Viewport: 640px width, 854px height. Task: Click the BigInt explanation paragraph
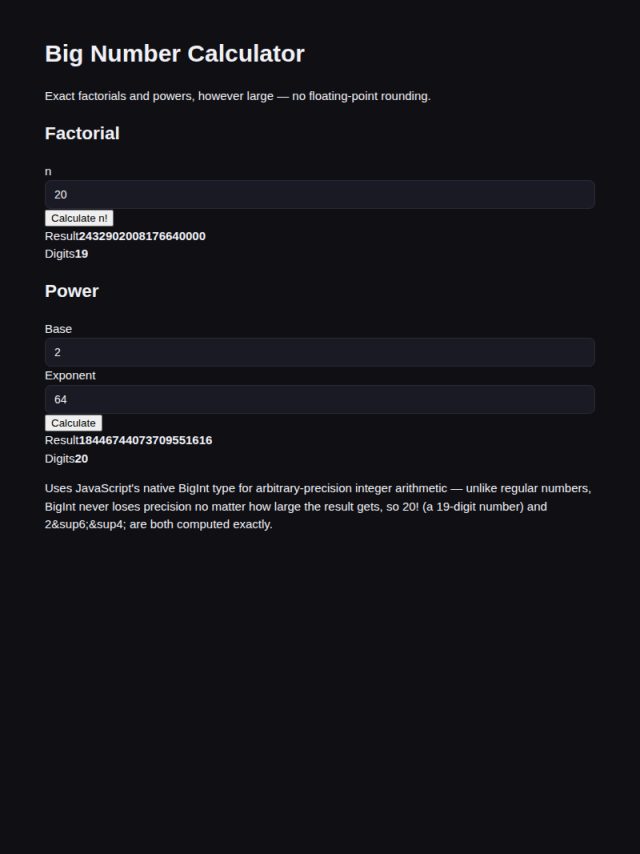[318, 506]
